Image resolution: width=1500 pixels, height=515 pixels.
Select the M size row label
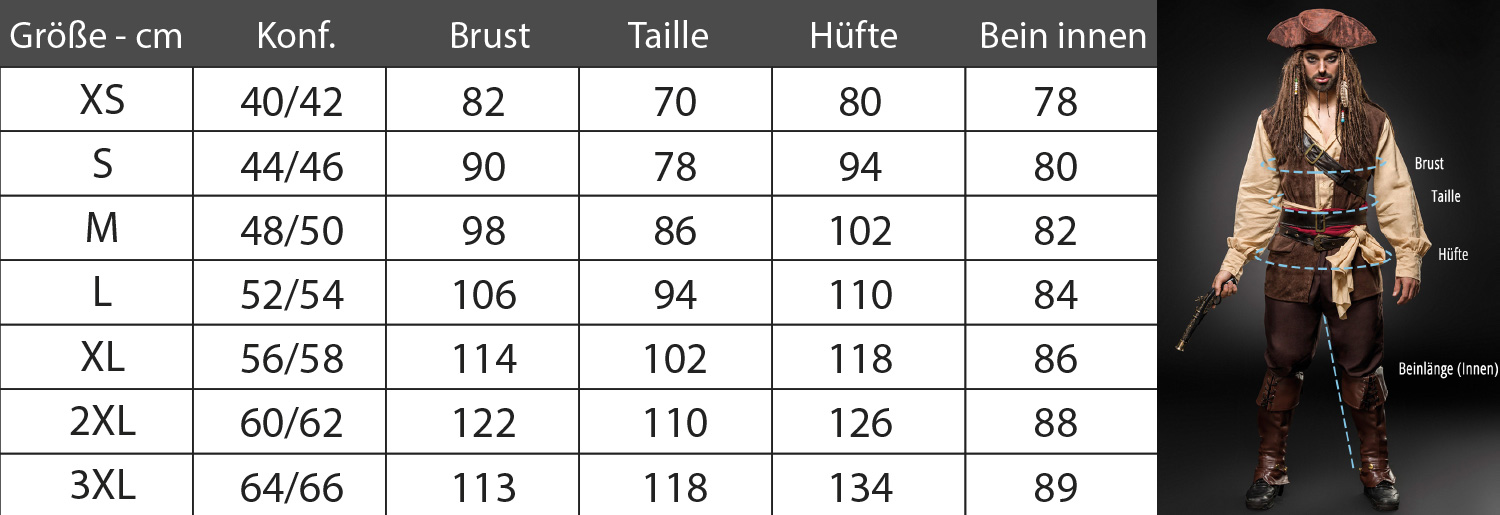click(x=101, y=228)
